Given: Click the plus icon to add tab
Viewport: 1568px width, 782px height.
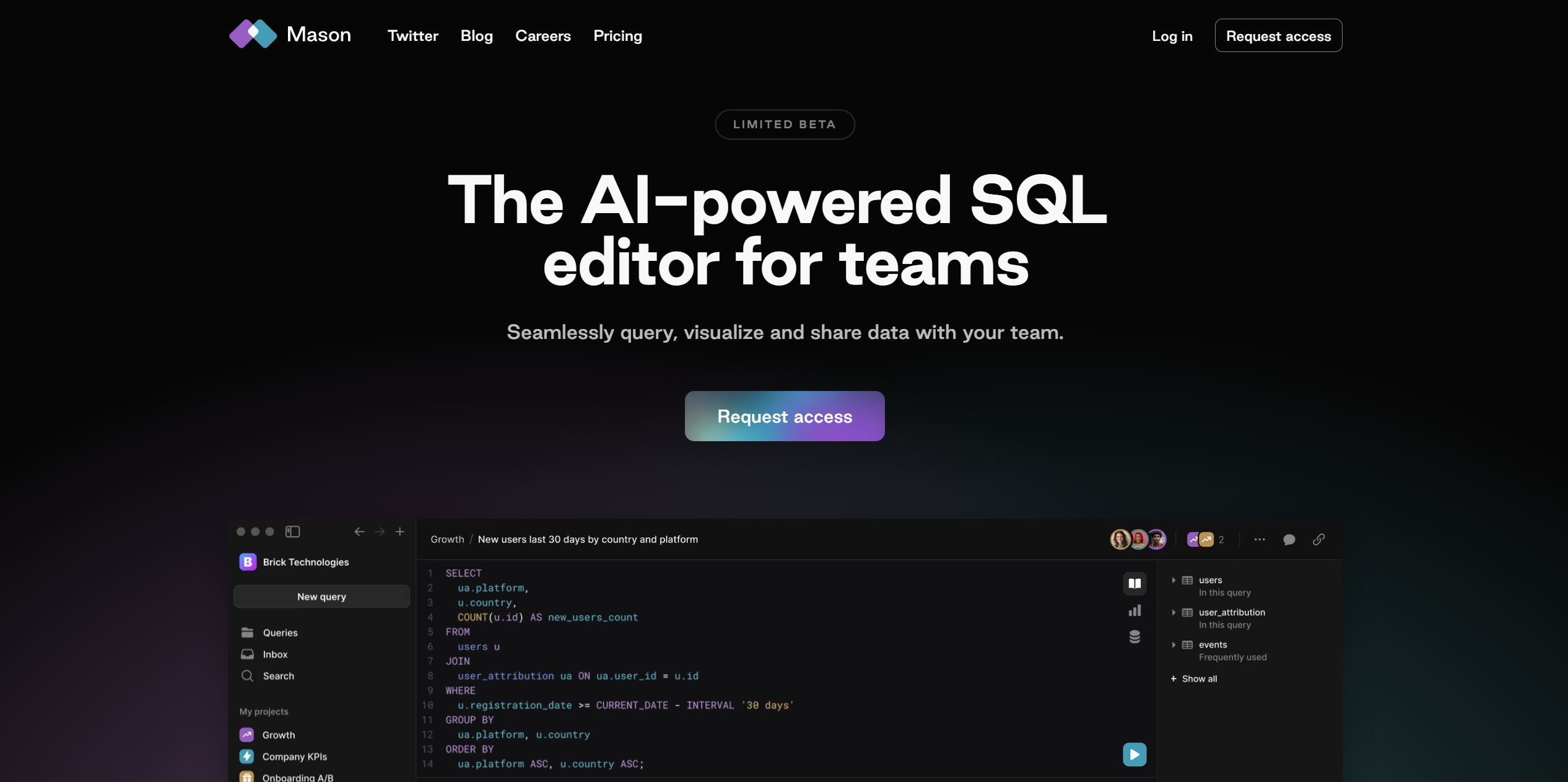Looking at the screenshot, I should [400, 532].
